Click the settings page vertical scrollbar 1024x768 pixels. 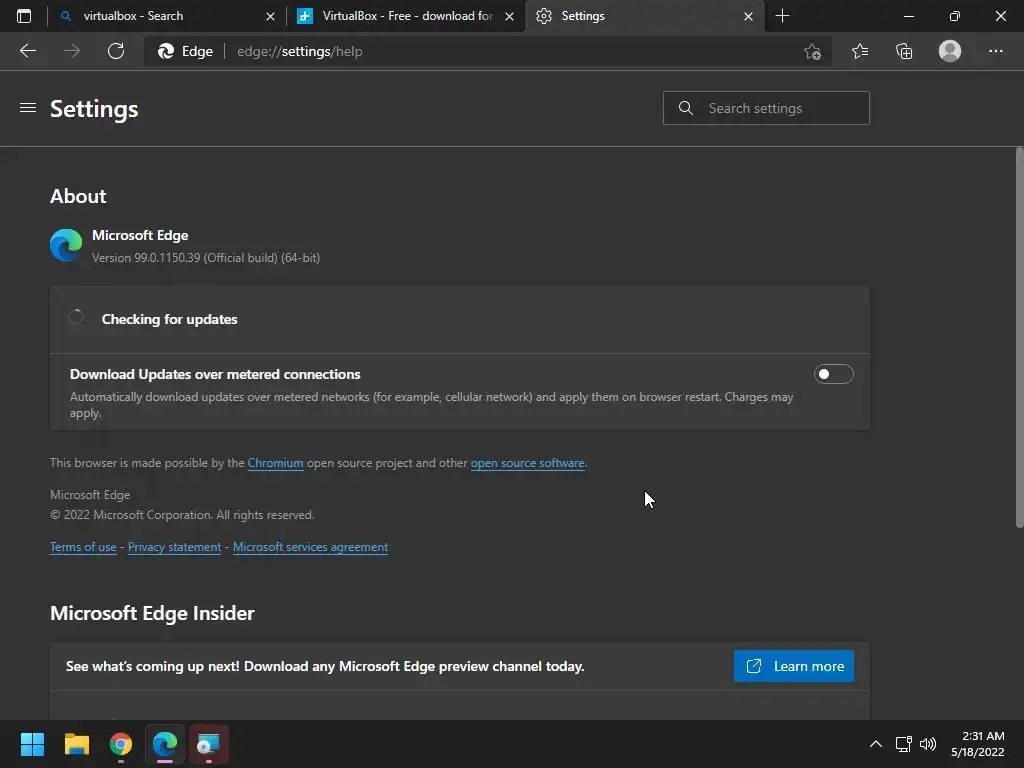click(x=1019, y=337)
